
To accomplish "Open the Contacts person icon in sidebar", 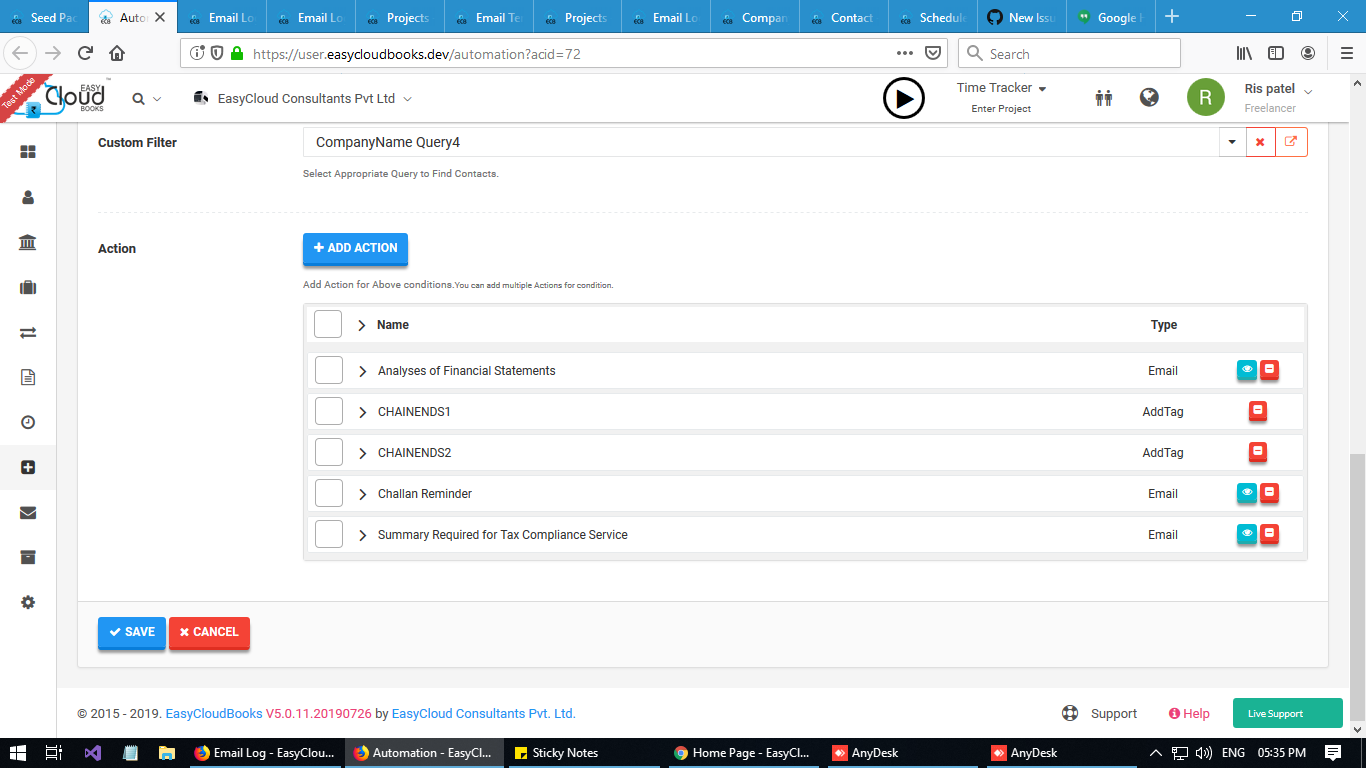I will (x=27, y=198).
